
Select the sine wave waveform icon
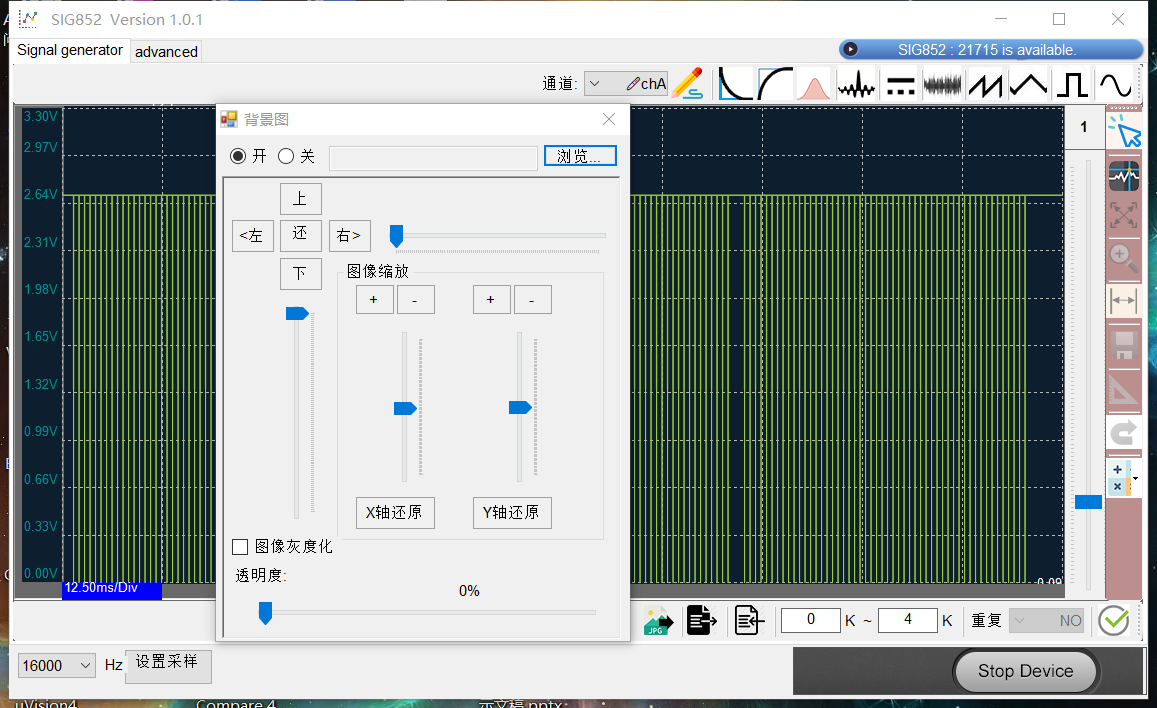point(1114,84)
